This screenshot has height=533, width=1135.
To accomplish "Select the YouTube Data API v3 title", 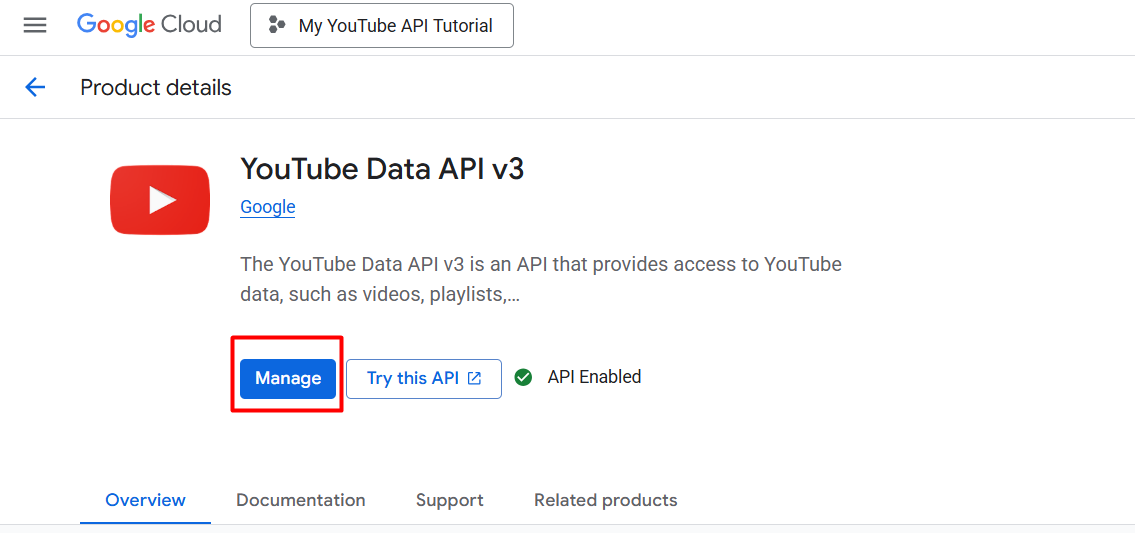I will coord(381,169).
